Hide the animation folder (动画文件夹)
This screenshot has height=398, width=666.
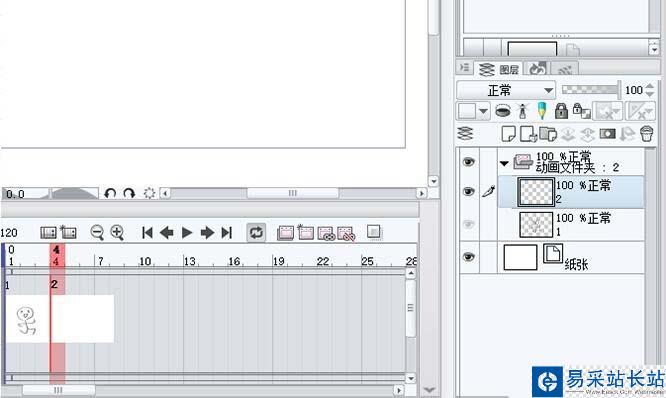[468, 161]
